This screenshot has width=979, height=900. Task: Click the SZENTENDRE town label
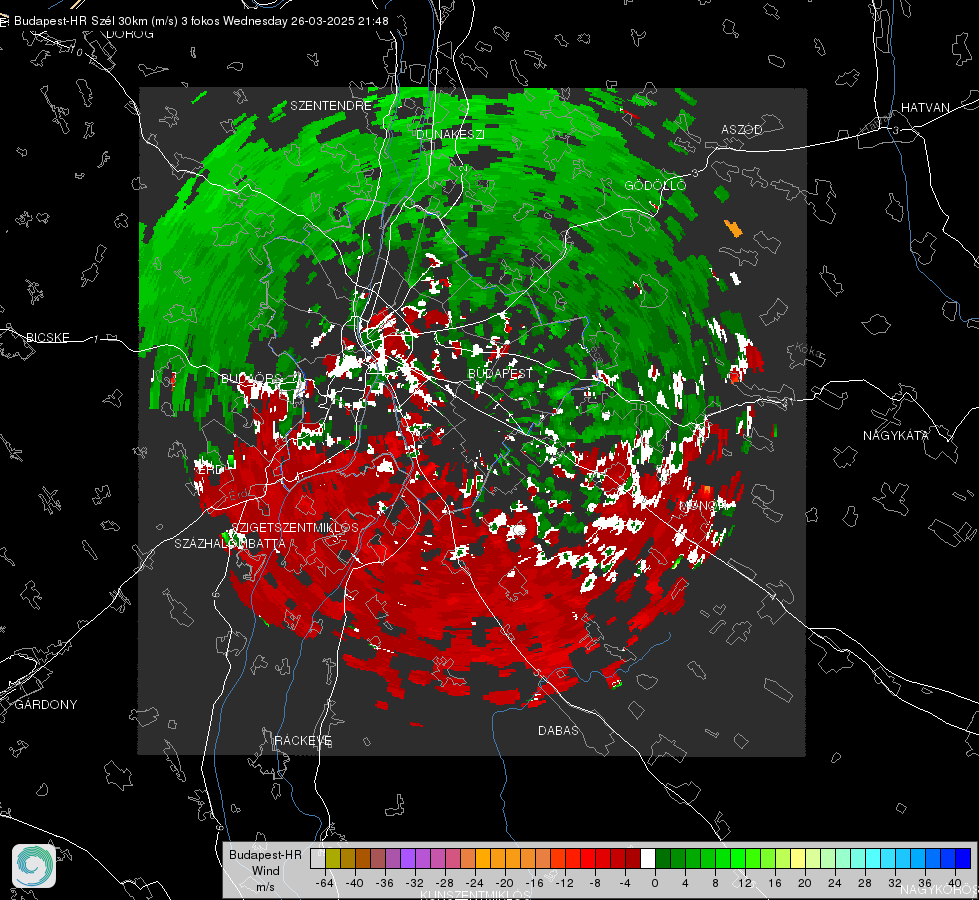[331, 106]
